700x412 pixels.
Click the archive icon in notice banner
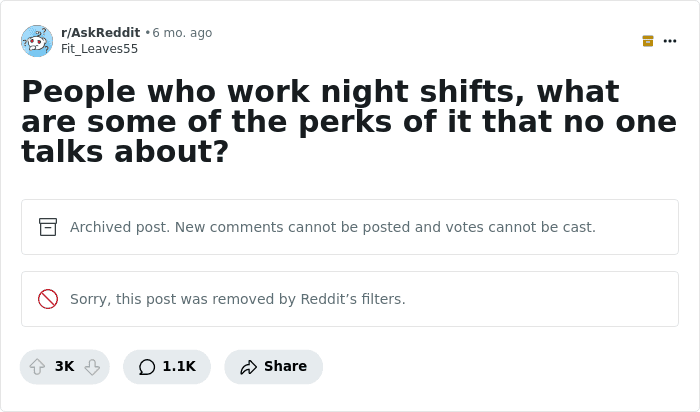48,227
